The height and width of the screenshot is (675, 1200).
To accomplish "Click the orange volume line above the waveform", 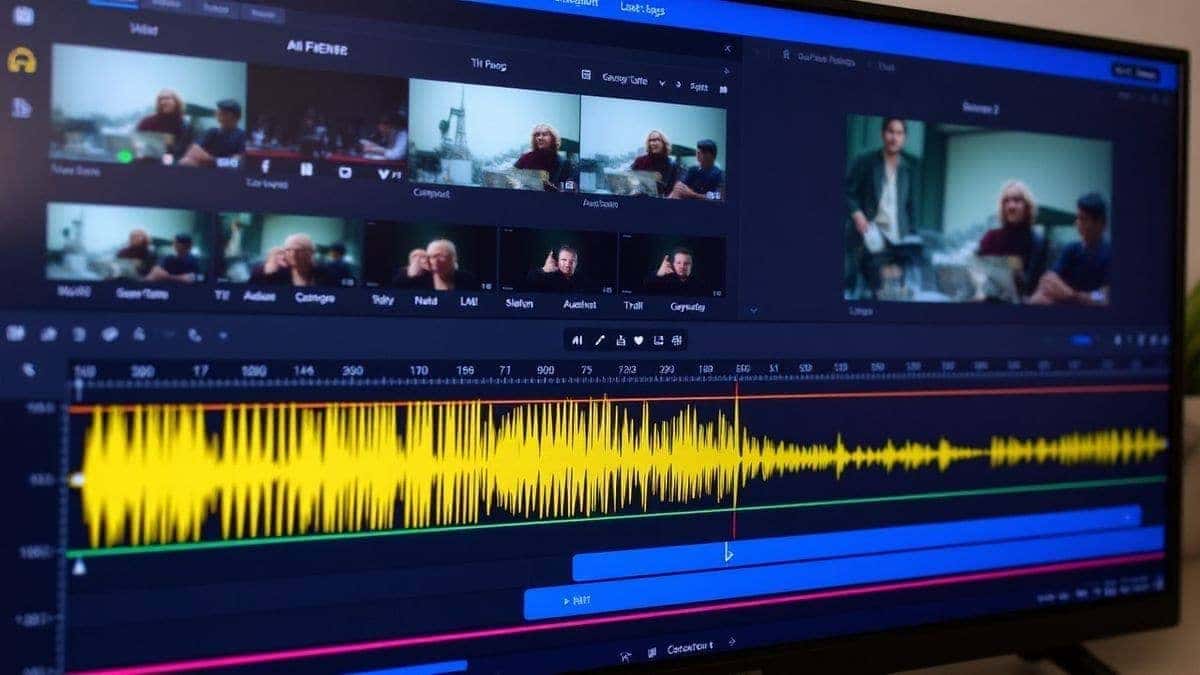I will tap(617, 398).
